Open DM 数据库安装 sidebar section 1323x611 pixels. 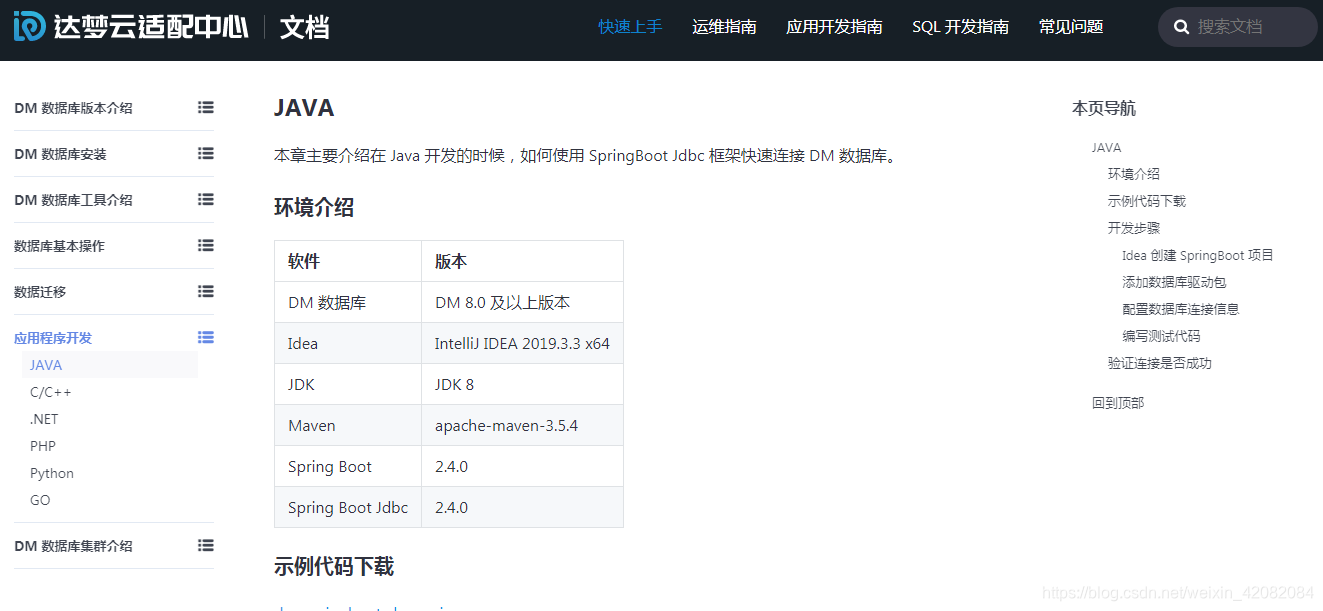tap(60, 154)
